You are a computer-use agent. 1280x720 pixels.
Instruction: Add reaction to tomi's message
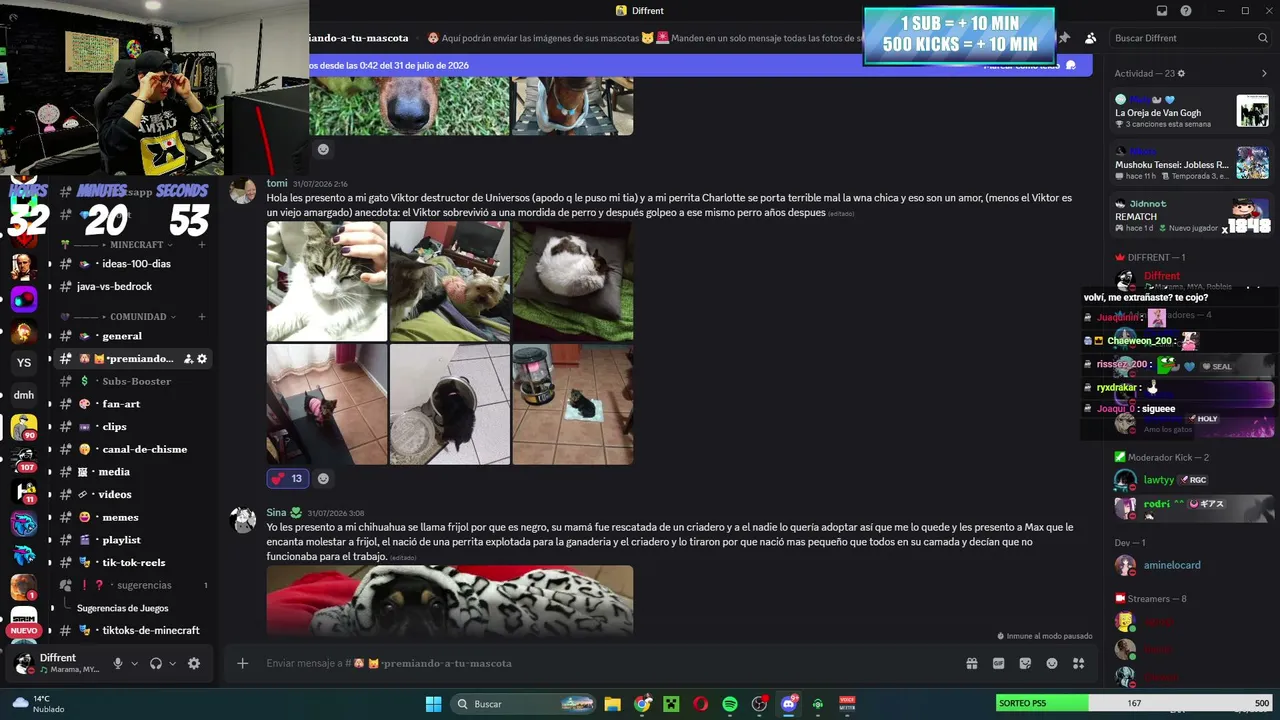pyautogui.click(x=323, y=479)
